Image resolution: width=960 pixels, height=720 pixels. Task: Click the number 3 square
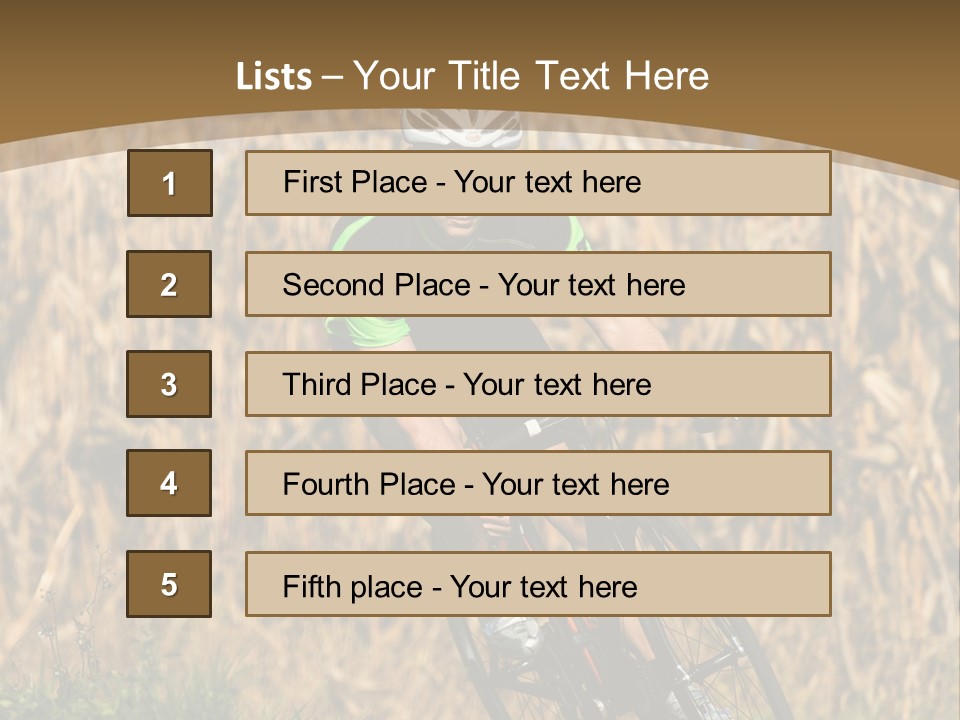(x=169, y=384)
